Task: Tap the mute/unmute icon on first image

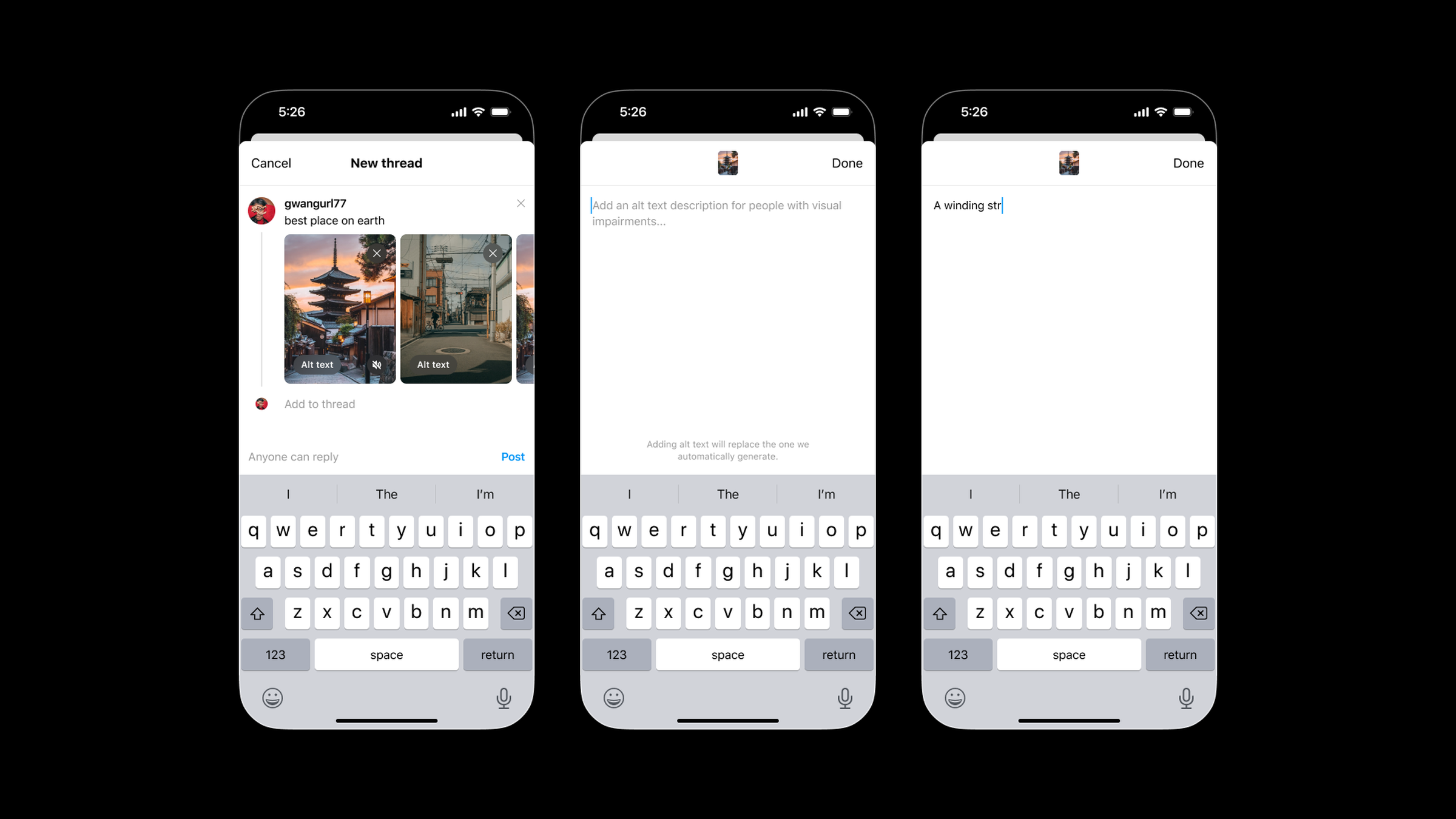Action: 376,364
